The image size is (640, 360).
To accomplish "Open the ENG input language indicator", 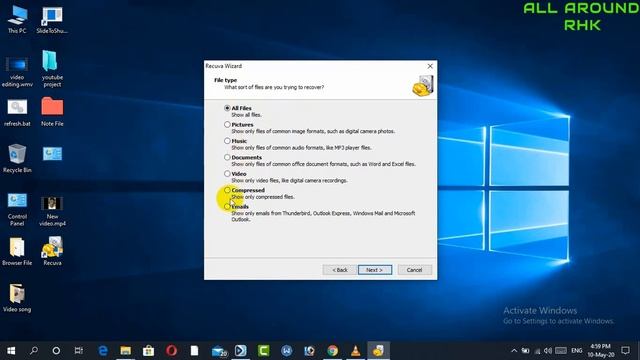I will coord(577,351).
